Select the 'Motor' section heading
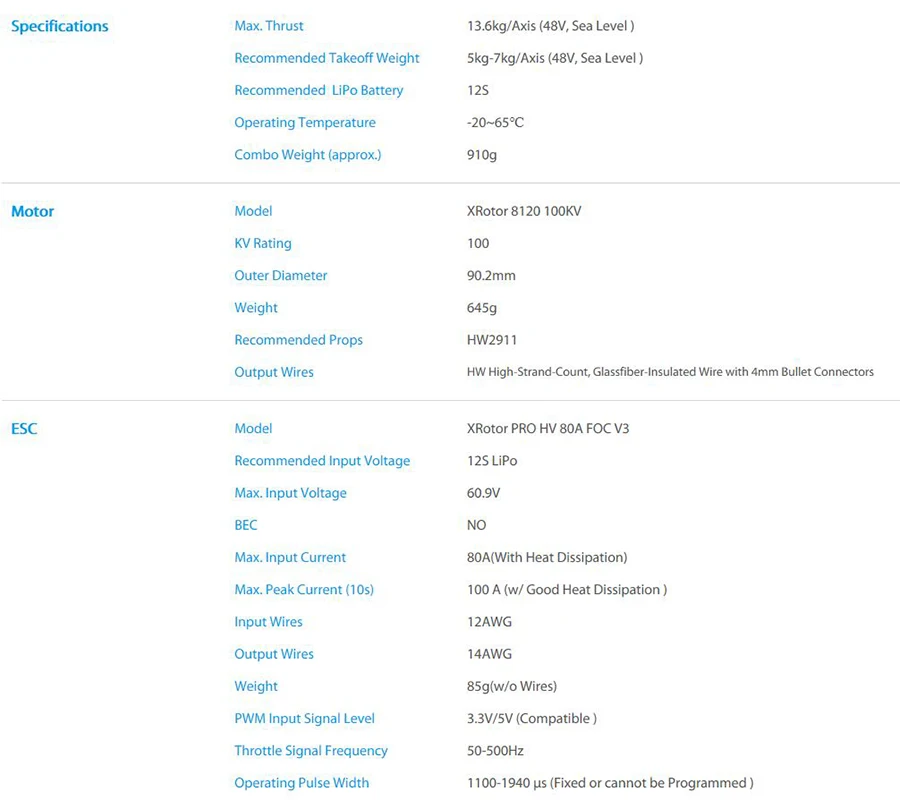This screenshot has height=800, width=900. 33,211
